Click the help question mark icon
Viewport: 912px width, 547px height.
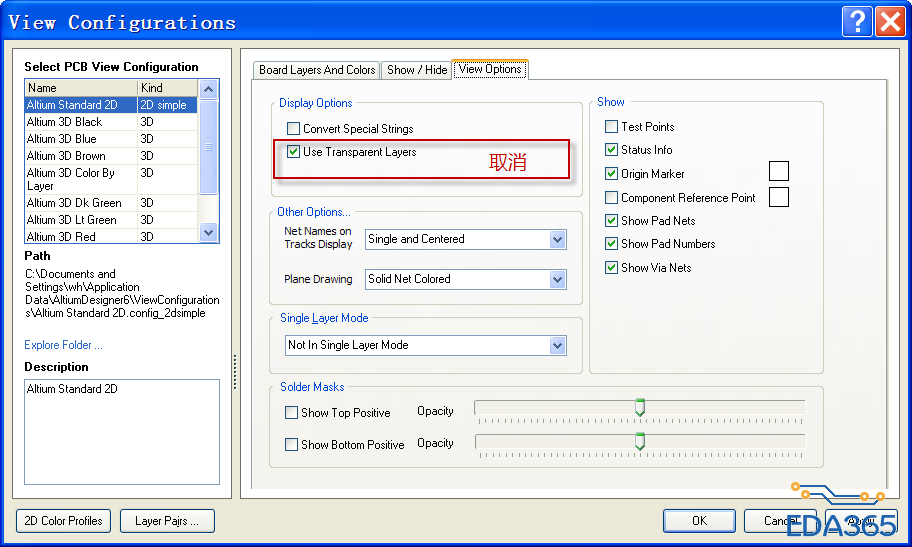click(857, 22)
